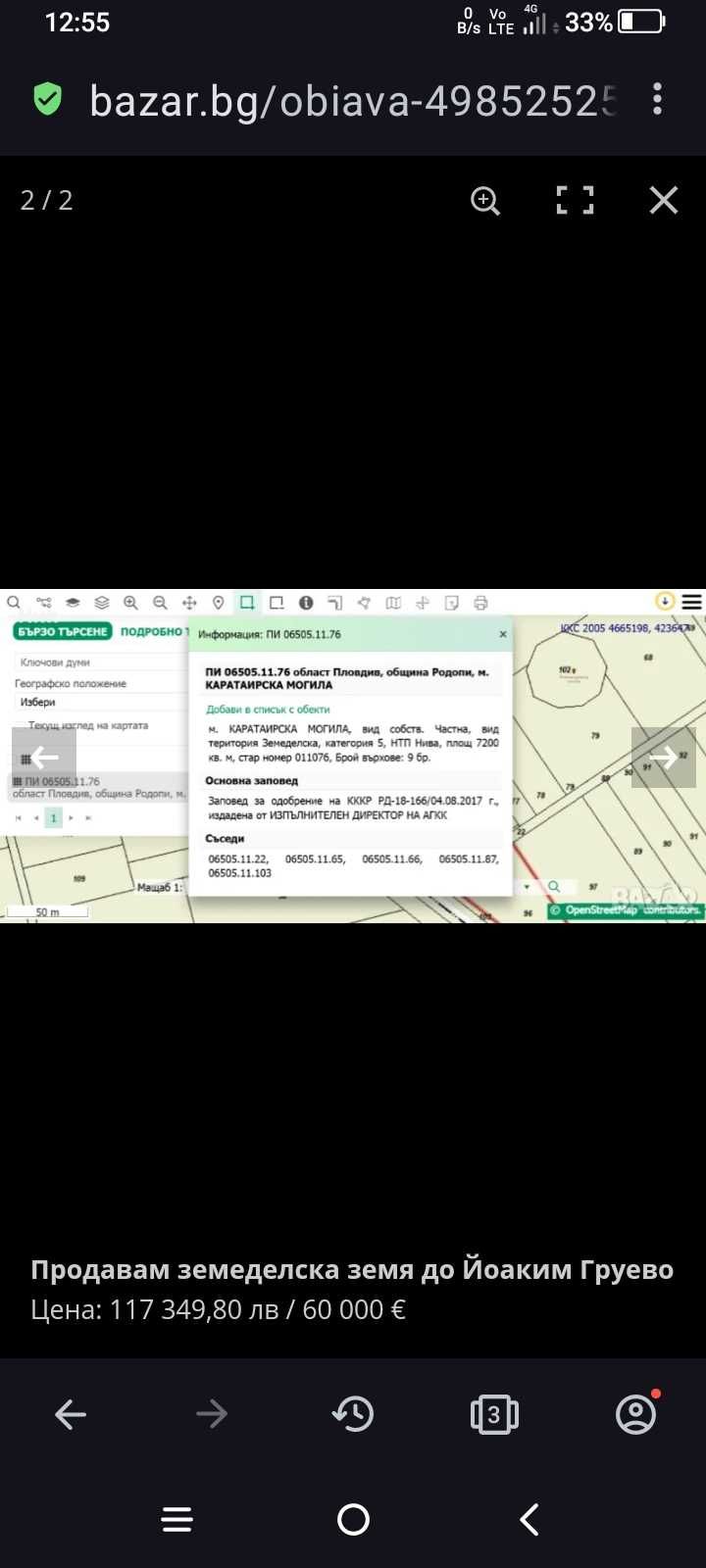Viewport: 706px width, 1568px height.
Task: Go back using browser back arrow
Action: coord(71,1413)
